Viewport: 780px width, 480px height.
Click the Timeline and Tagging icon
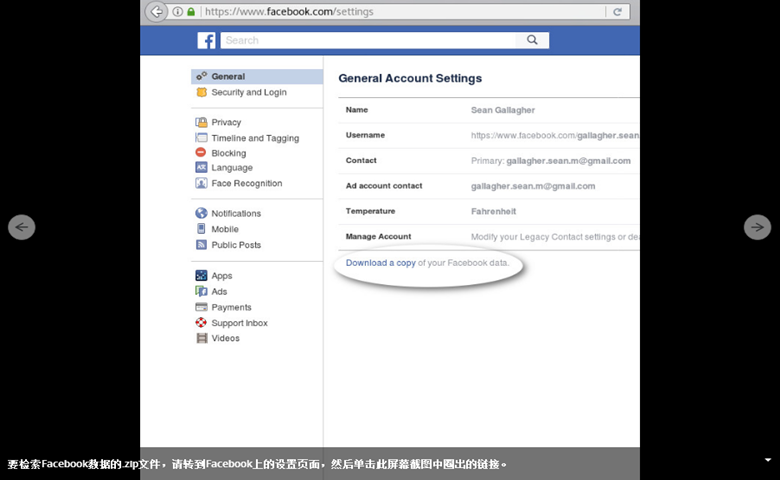pos(201,138)
